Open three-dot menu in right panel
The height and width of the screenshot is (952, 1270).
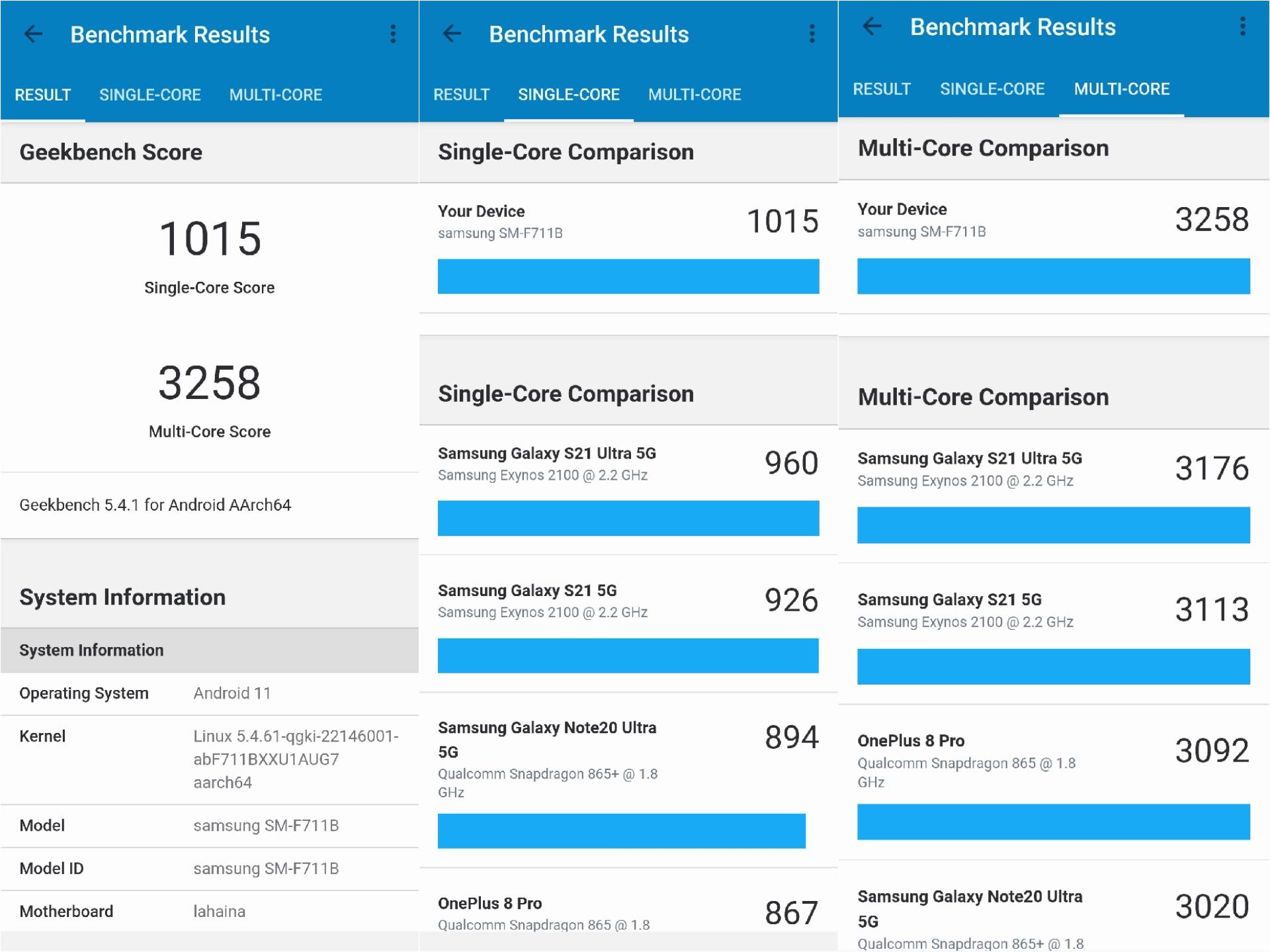(1243, 26)
